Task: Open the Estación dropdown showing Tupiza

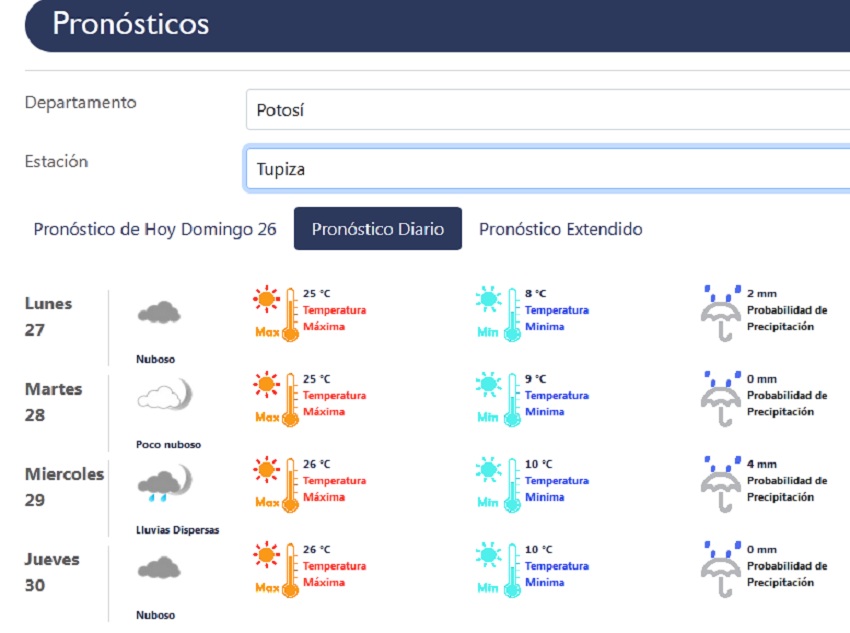Action: point(547,169)
